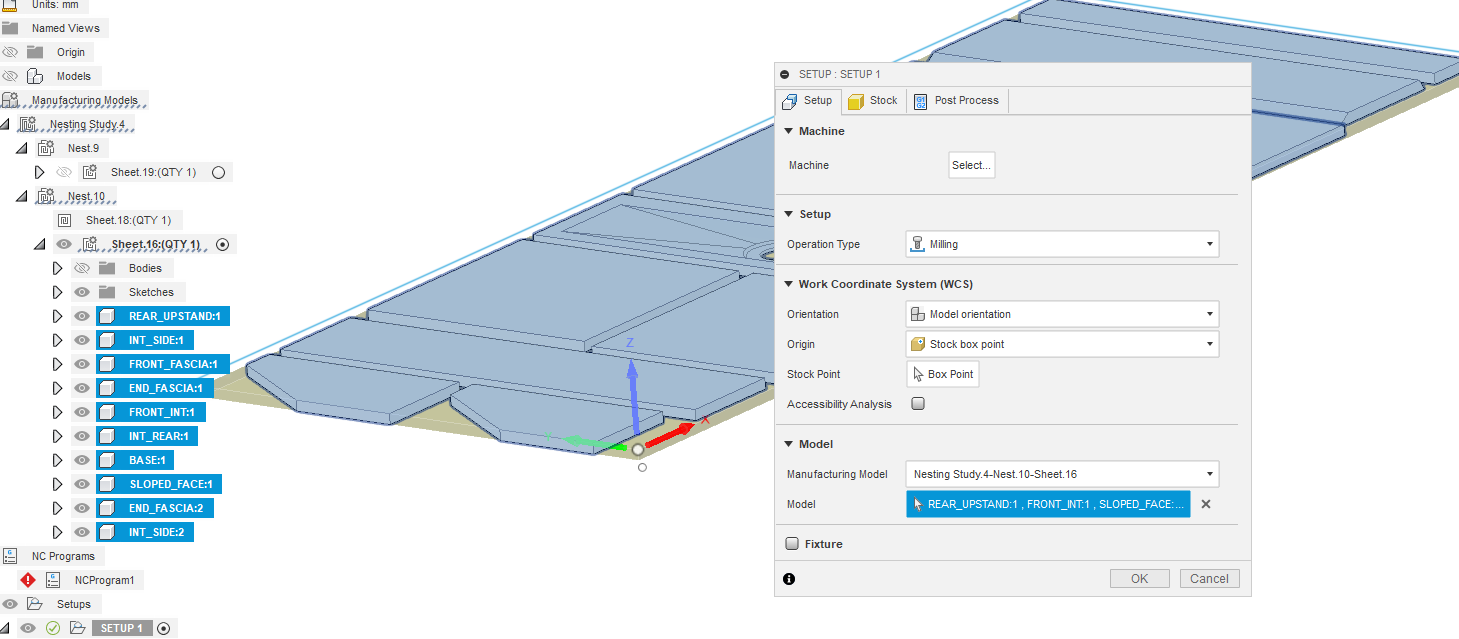The width and height of the screenshot is (1459, 639).
Task: Hide the REAR_UPSTAND:1 component
Action: click(x=82, y=316)
